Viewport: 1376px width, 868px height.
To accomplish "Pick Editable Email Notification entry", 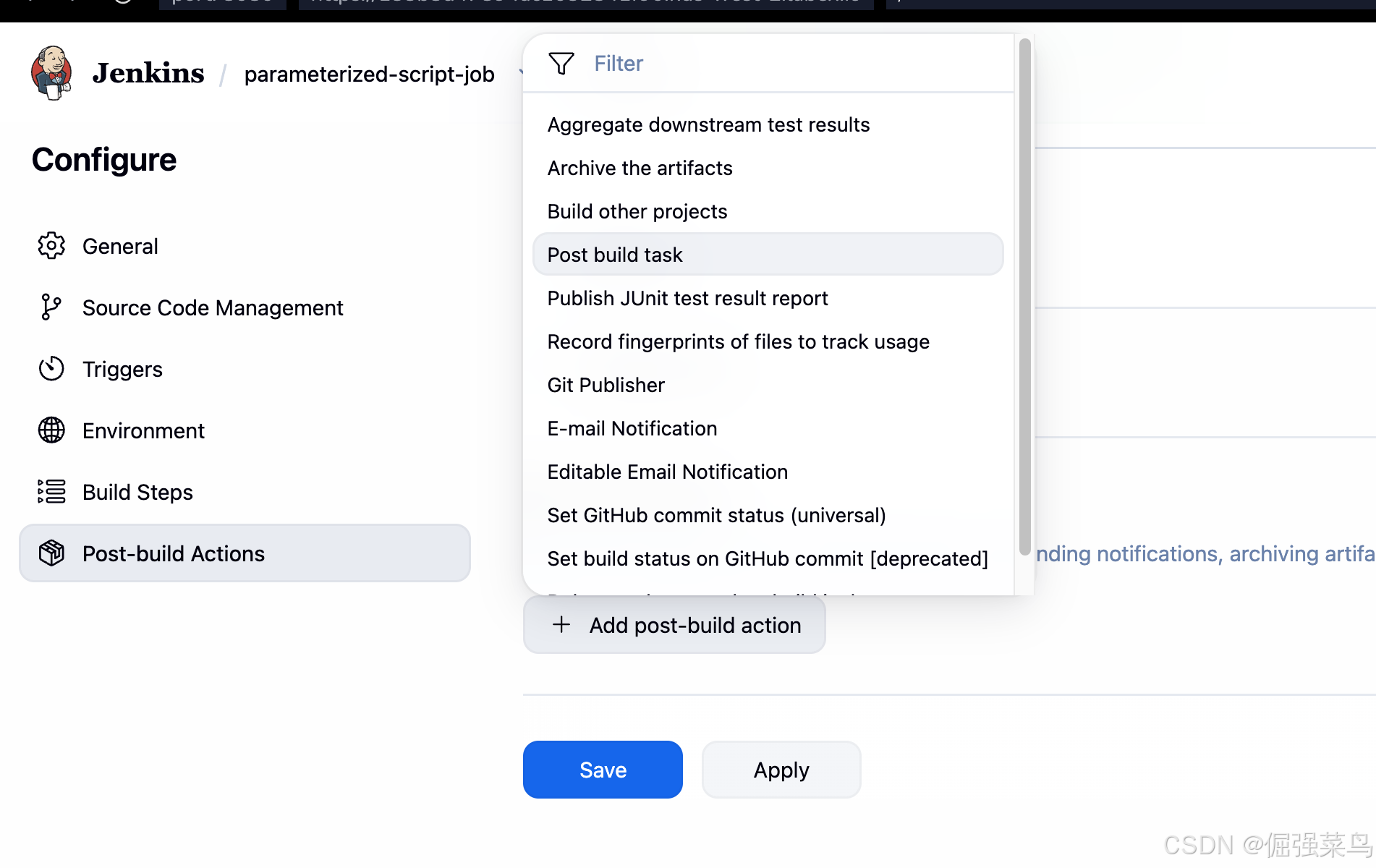I will click(667, 472).
